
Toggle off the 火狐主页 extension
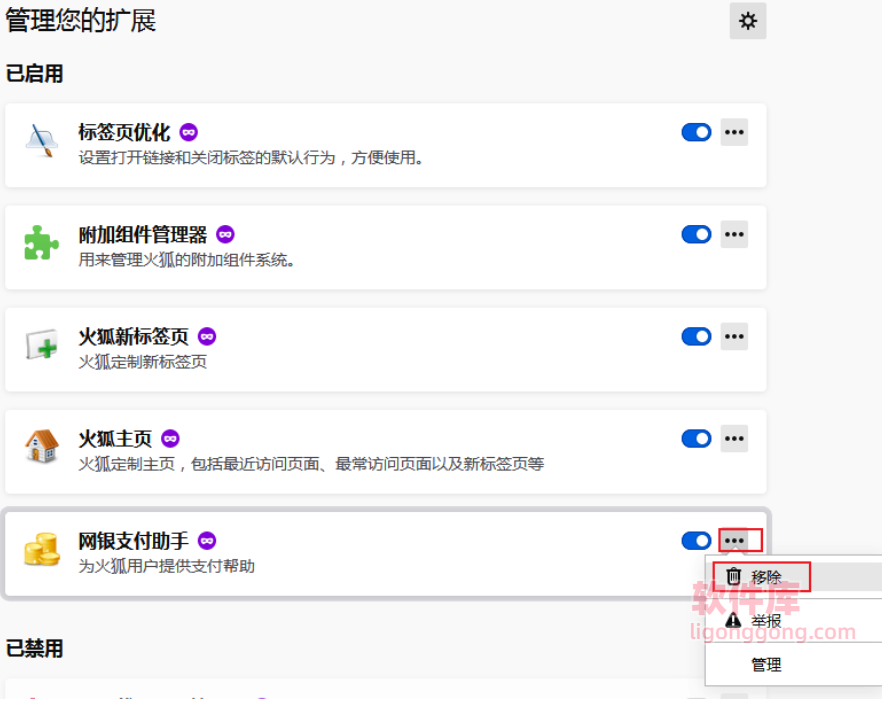(696, 438)
